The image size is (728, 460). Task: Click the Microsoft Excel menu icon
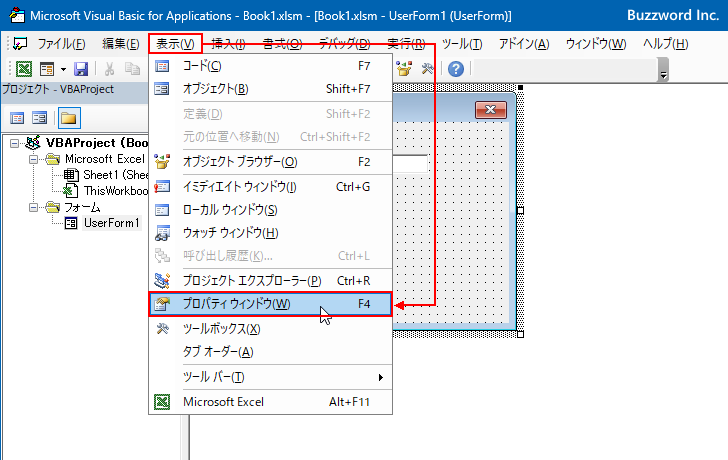[162, 402]
